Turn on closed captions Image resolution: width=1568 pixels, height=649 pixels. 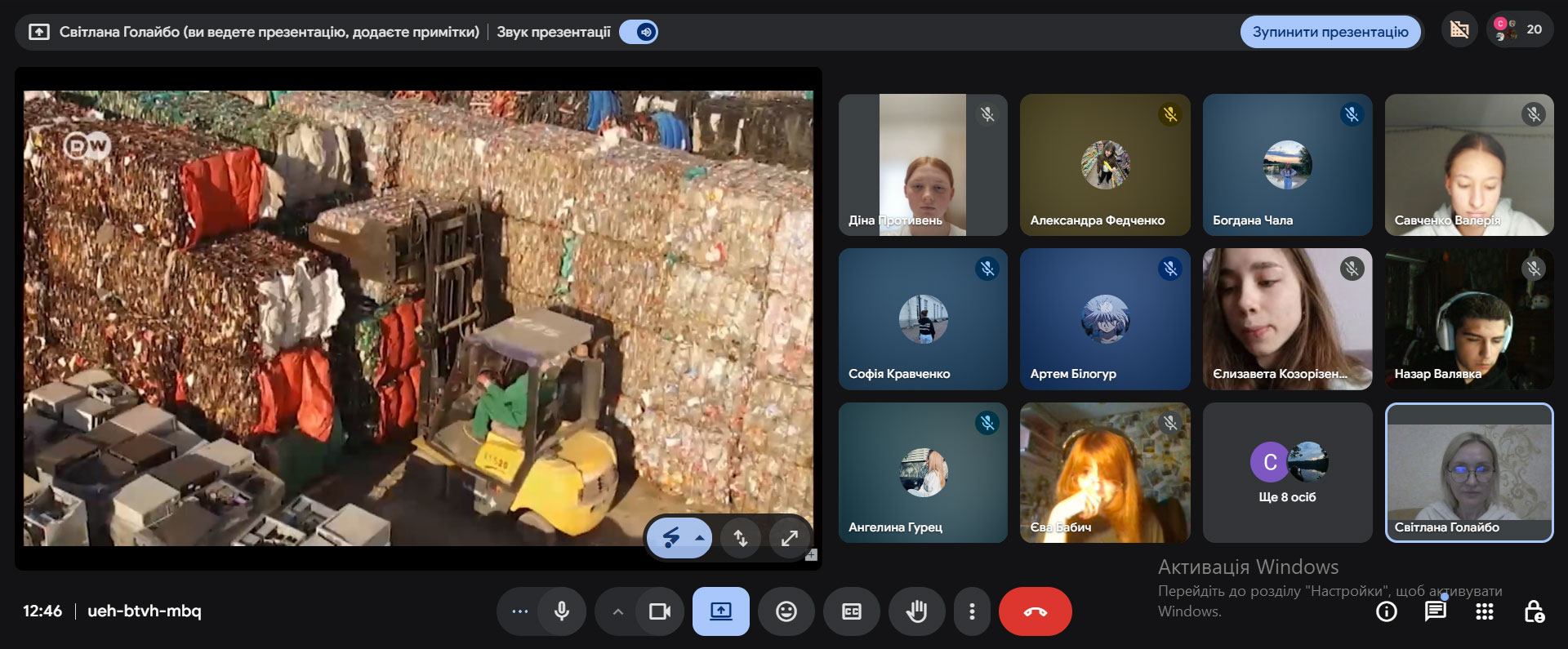(x=851, y=611)
